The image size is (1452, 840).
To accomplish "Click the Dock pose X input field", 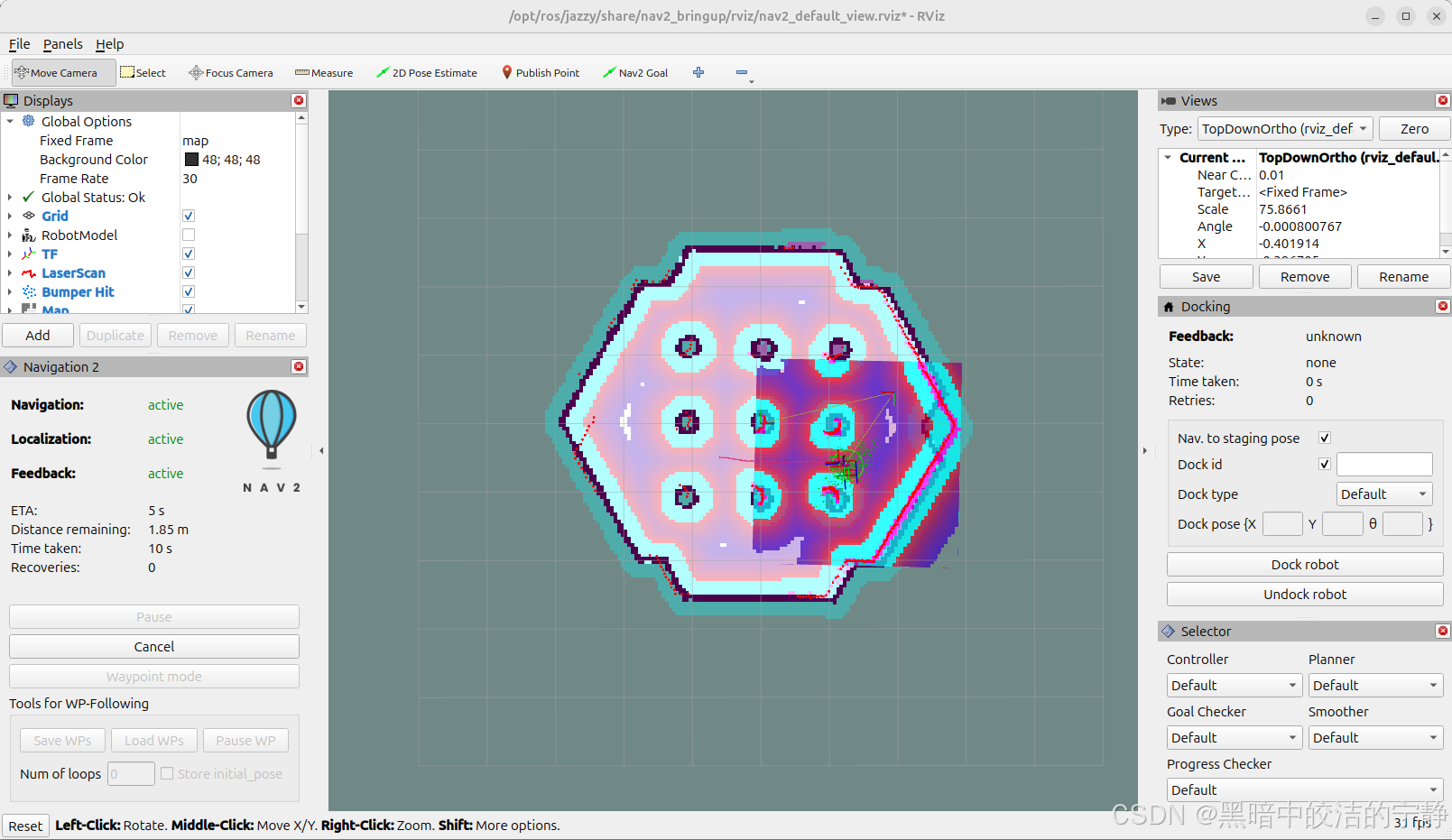I will (1282, 523).
